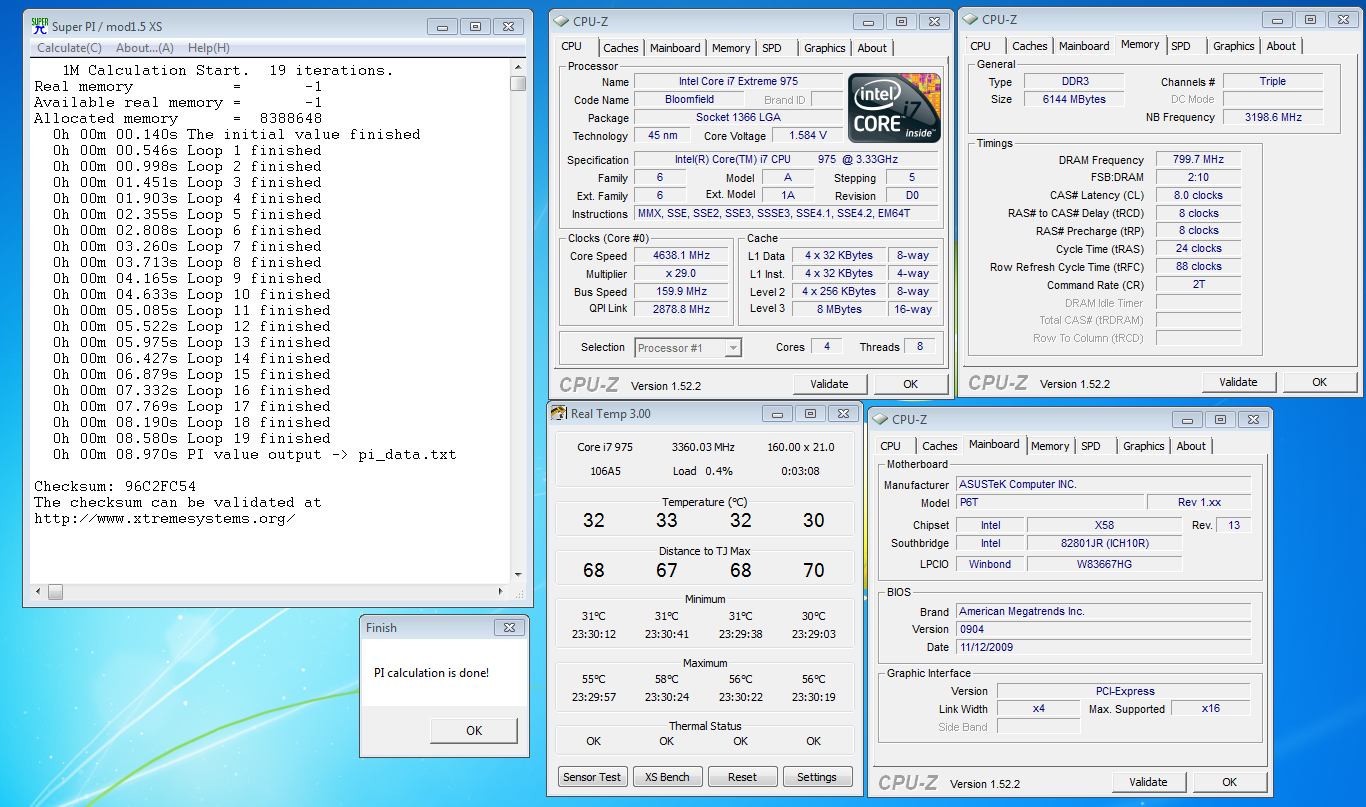Switch to CPU tab in Memory window
Image resolution: width=1366 pixels, height=807 pixels.
coord(981,46)
